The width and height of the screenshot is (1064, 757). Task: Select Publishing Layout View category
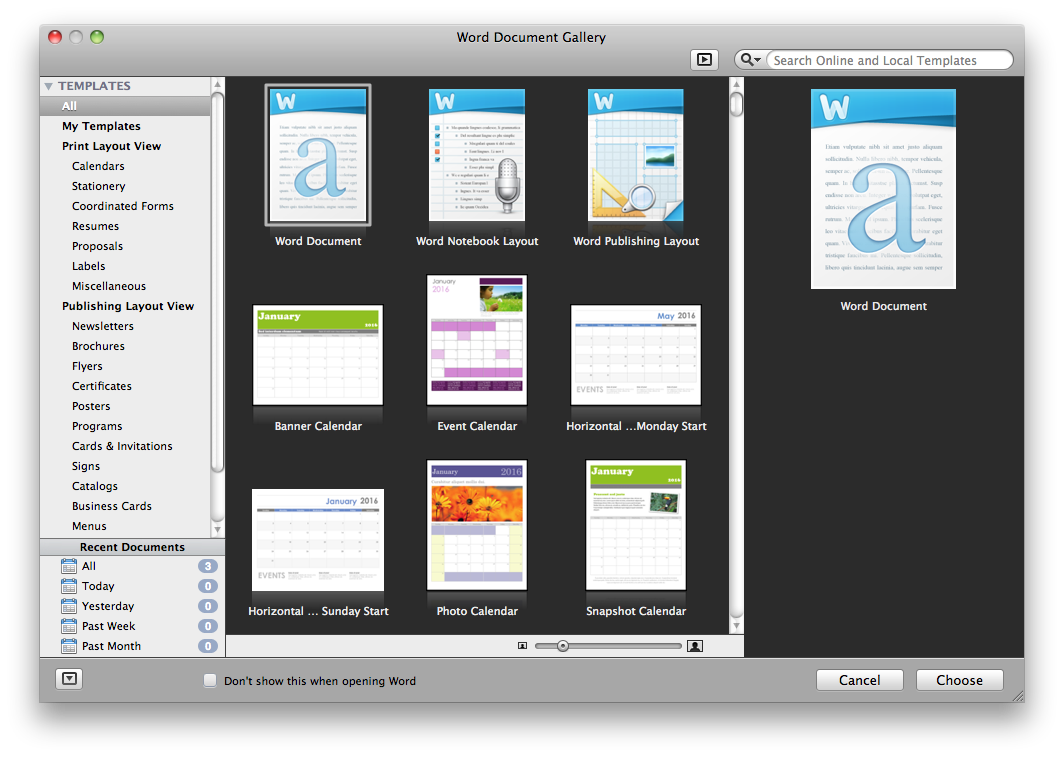tap(128, 306)
